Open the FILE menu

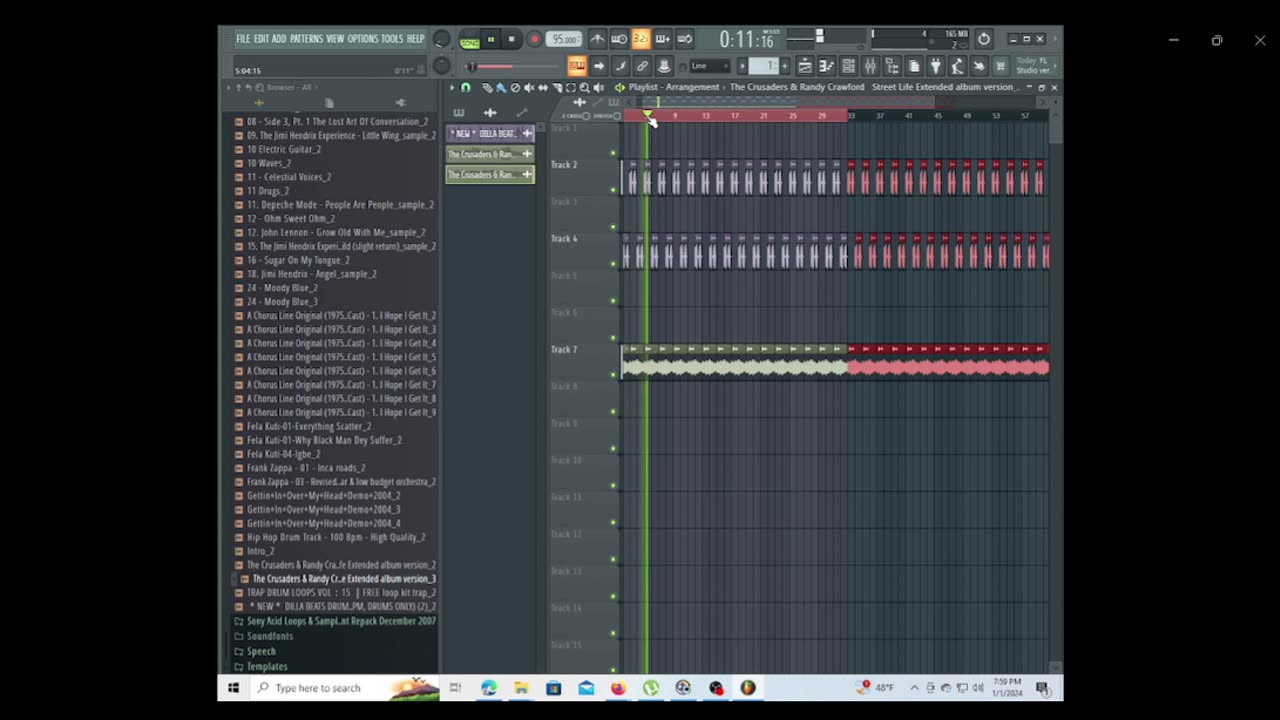(x=243, y=39)
